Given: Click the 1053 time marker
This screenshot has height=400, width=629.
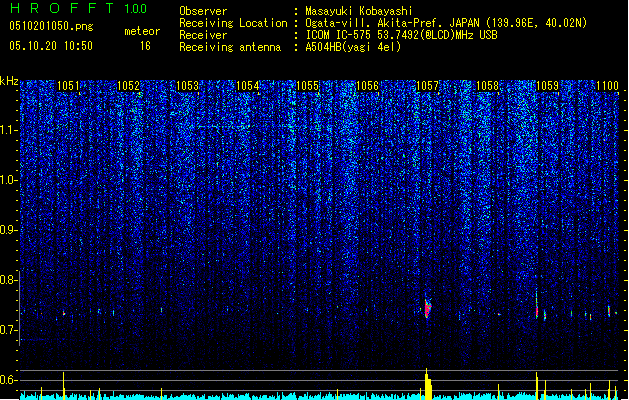Looking at the screenshot, I should click(x=188, y=85).
